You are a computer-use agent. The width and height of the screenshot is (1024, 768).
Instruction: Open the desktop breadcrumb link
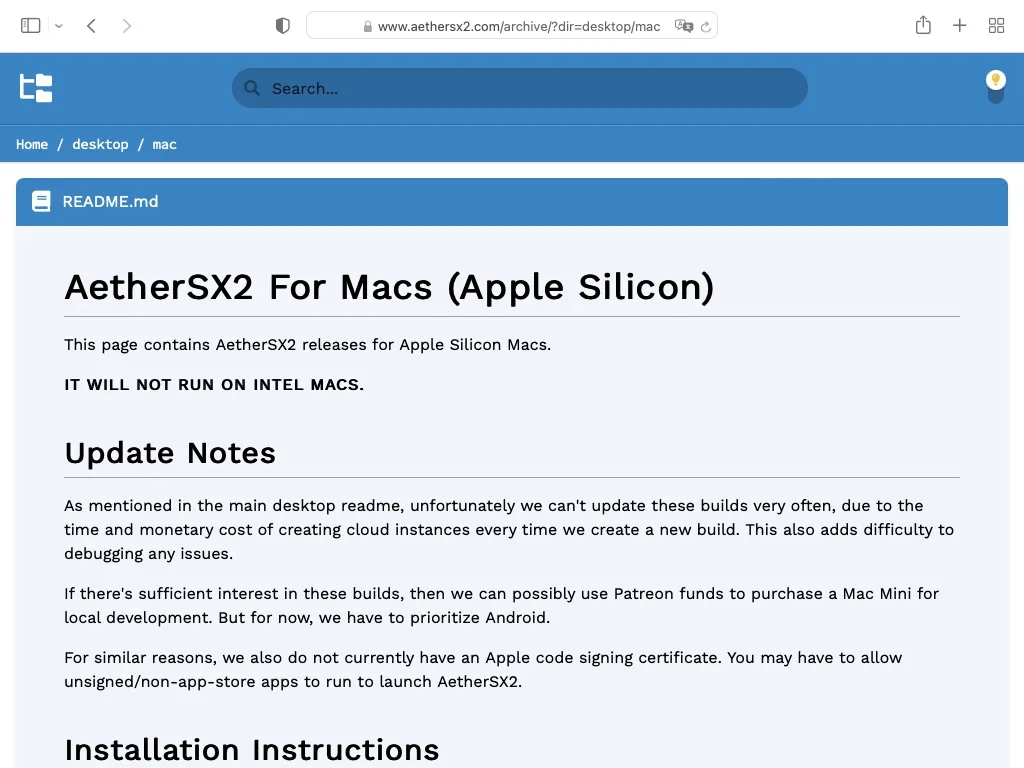pyautogui.click(x=100, y=144)
